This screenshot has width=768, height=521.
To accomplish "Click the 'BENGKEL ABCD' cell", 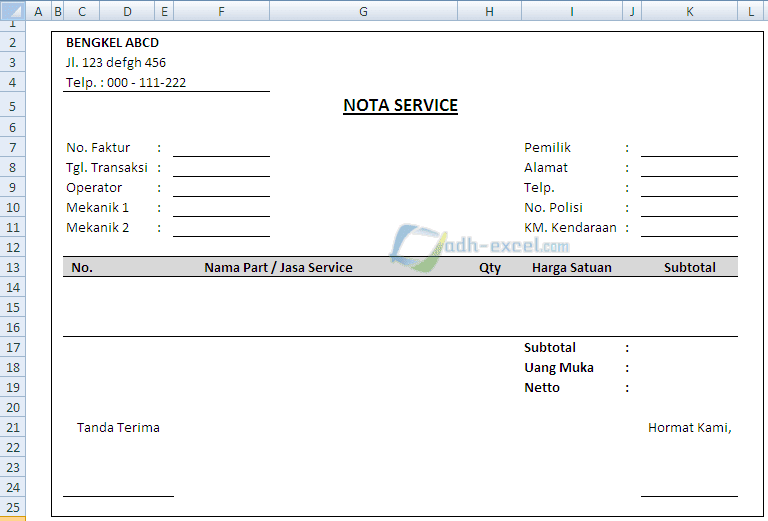I will pos(113,43).
